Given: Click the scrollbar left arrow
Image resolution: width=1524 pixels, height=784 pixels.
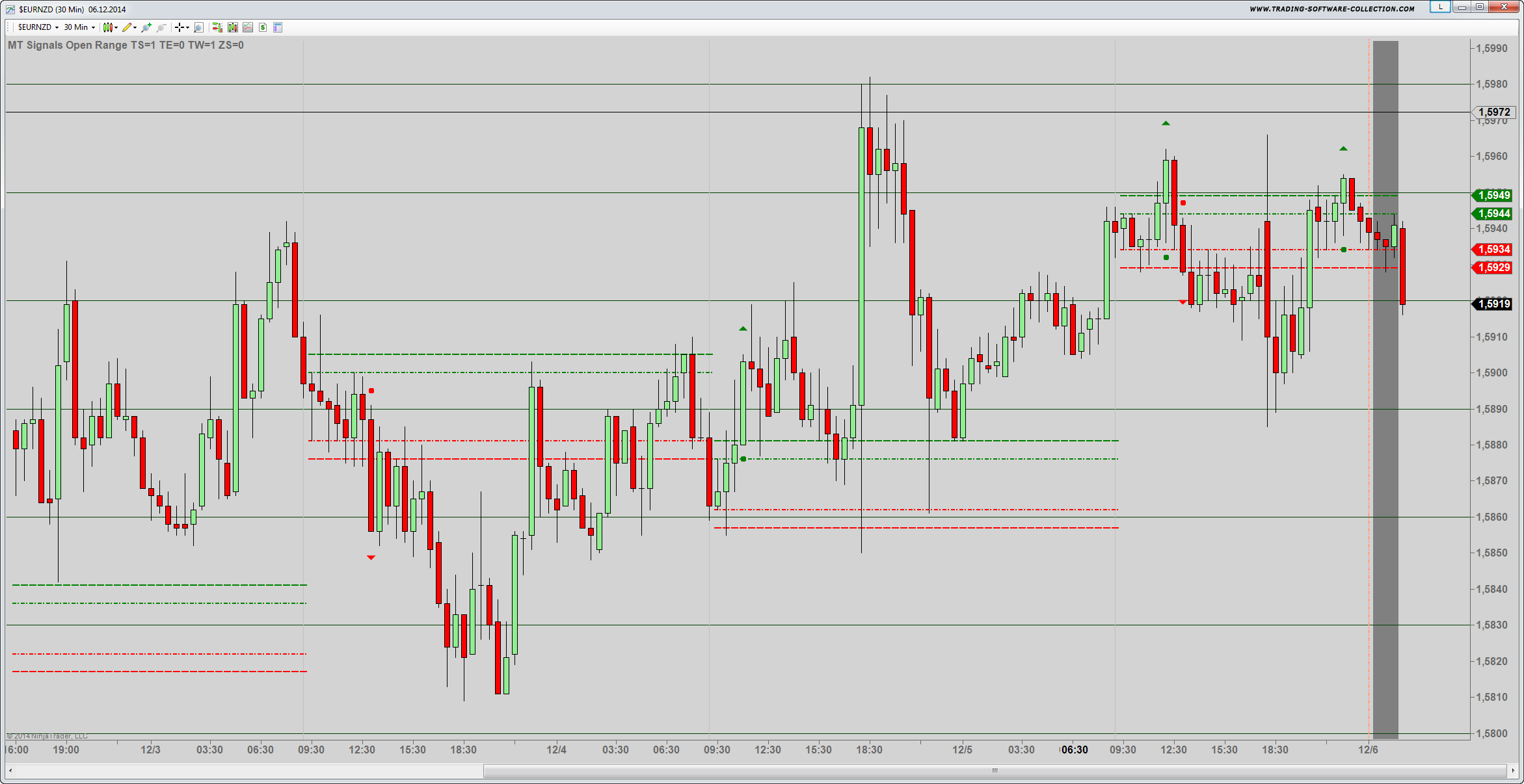Looking at the screenshot, I should tap(10, 770).
